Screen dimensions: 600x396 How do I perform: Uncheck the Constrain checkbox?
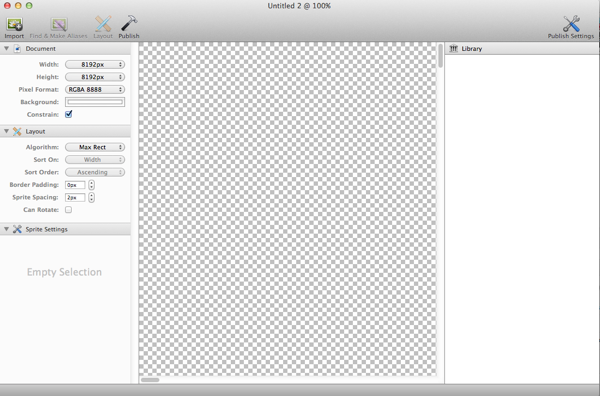[x=68, y=114]
